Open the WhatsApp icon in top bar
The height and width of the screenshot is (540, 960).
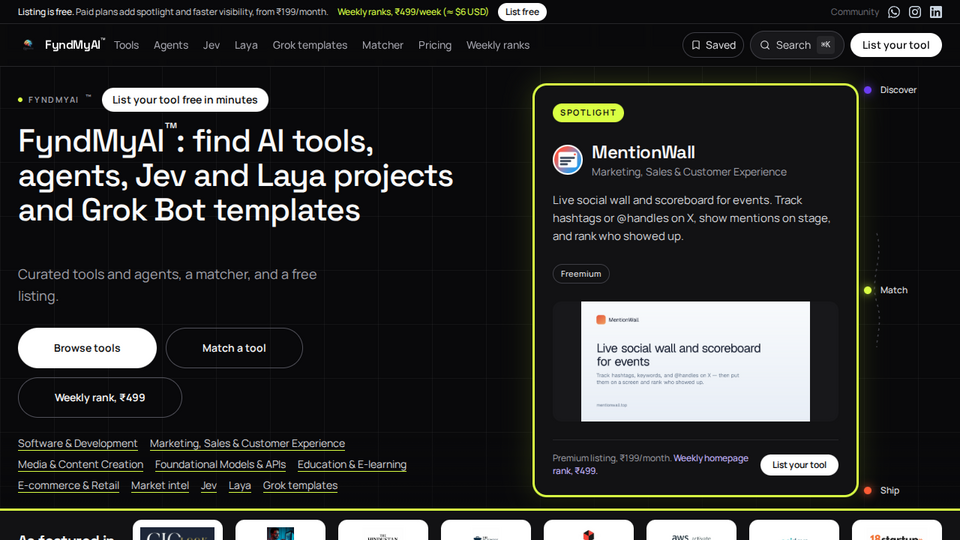[x=894, y=12]
